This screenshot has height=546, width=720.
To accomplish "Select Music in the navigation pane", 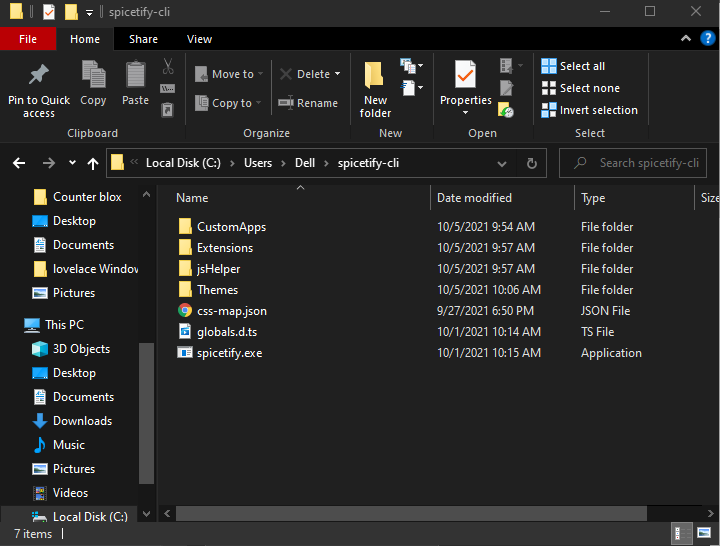I will (x=59, y=445).
